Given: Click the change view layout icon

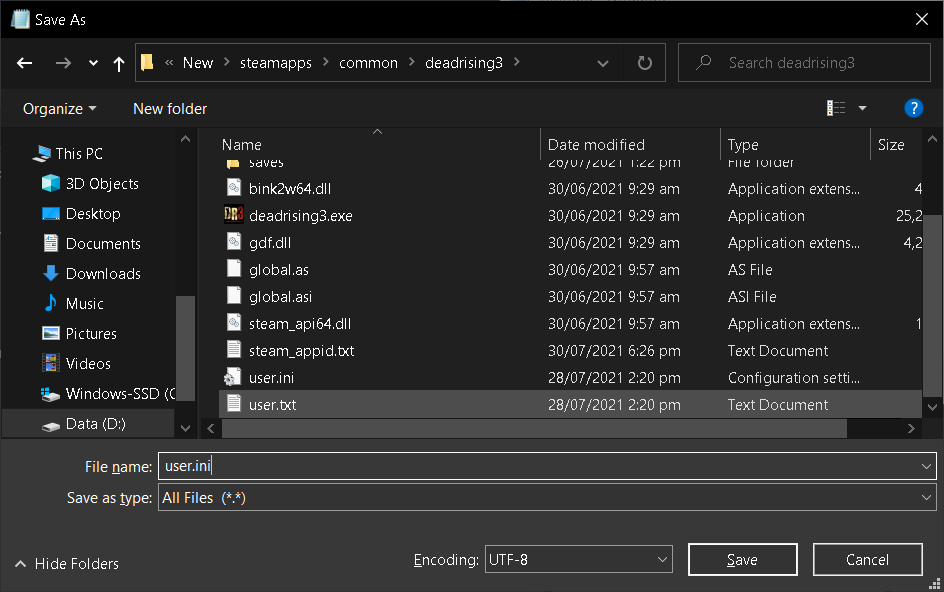Looking at the screenshot, I should pyautogui.click(x=836, y=108).
